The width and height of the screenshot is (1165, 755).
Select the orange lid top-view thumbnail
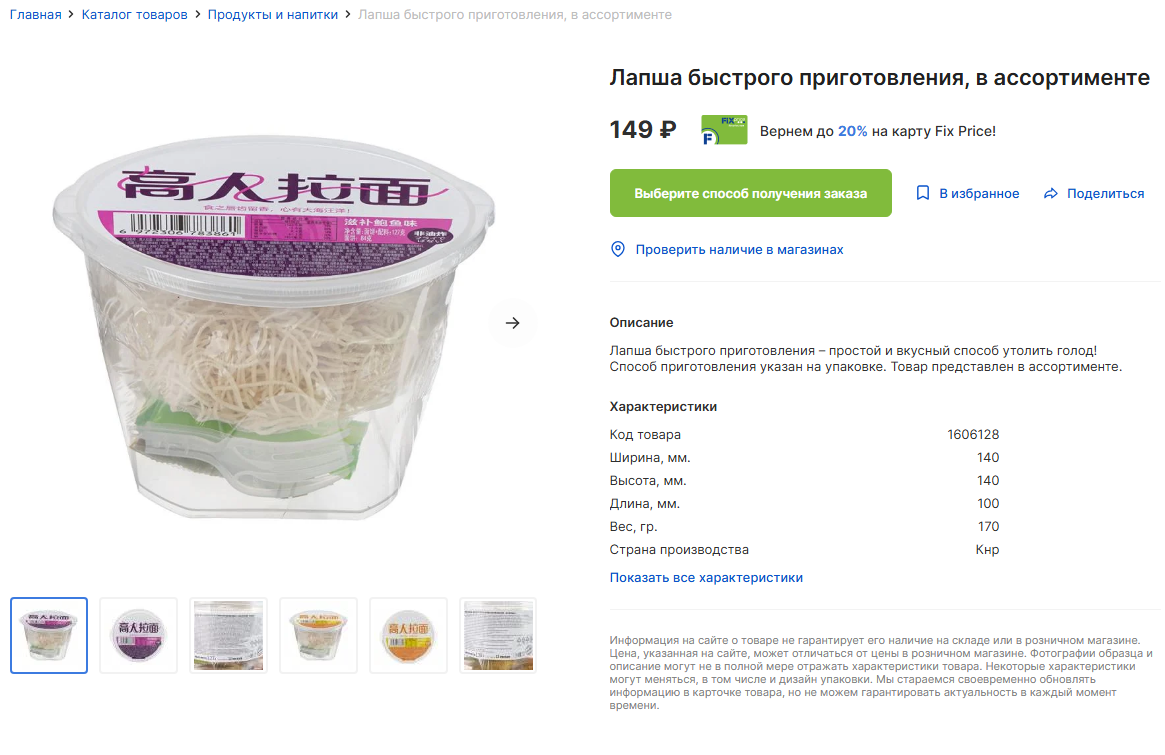pos(409,635)
